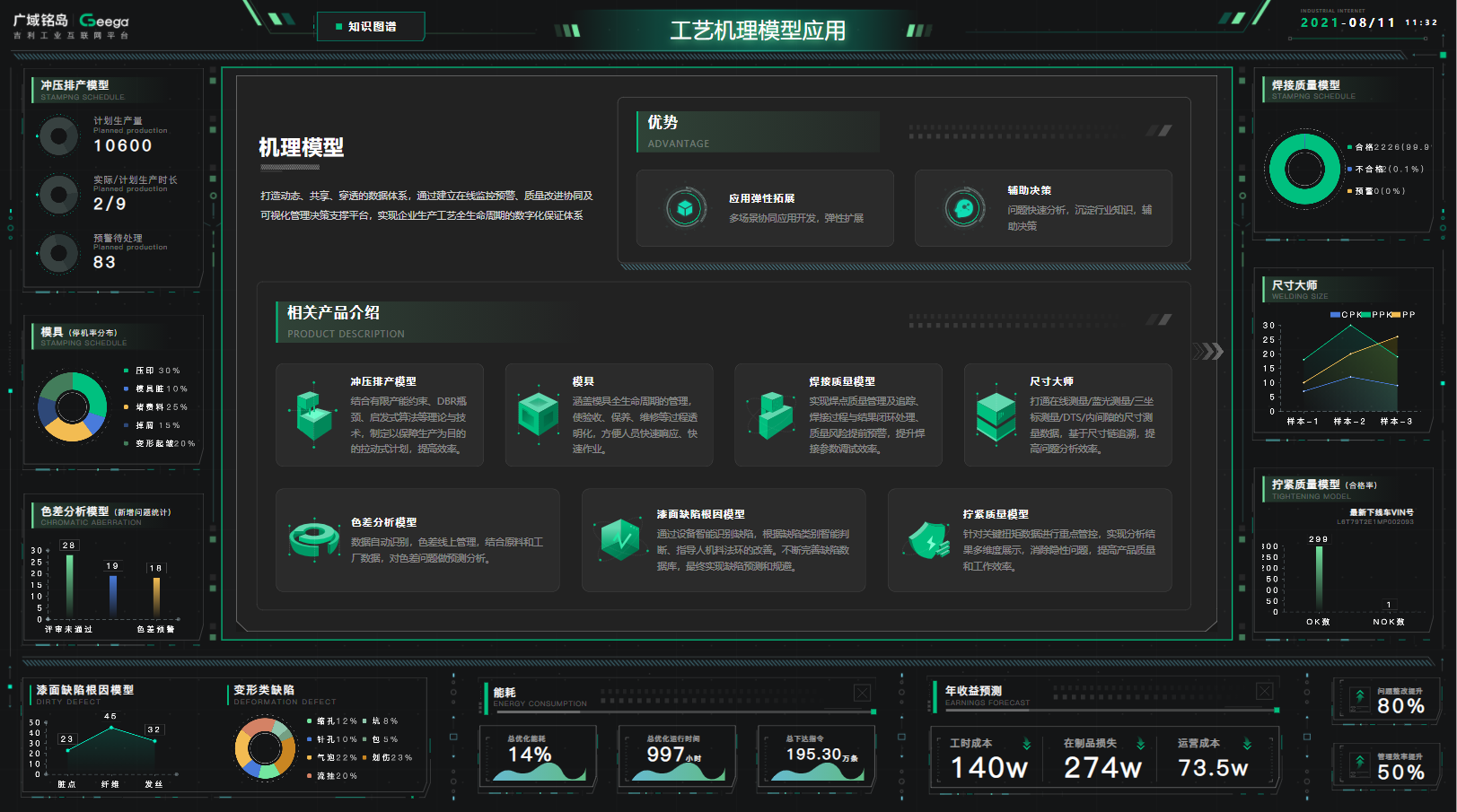This screenshot has height=812, width=1457.
Task: Click the down arrow beside 运营成本
Action: [x=1247, y=744]
